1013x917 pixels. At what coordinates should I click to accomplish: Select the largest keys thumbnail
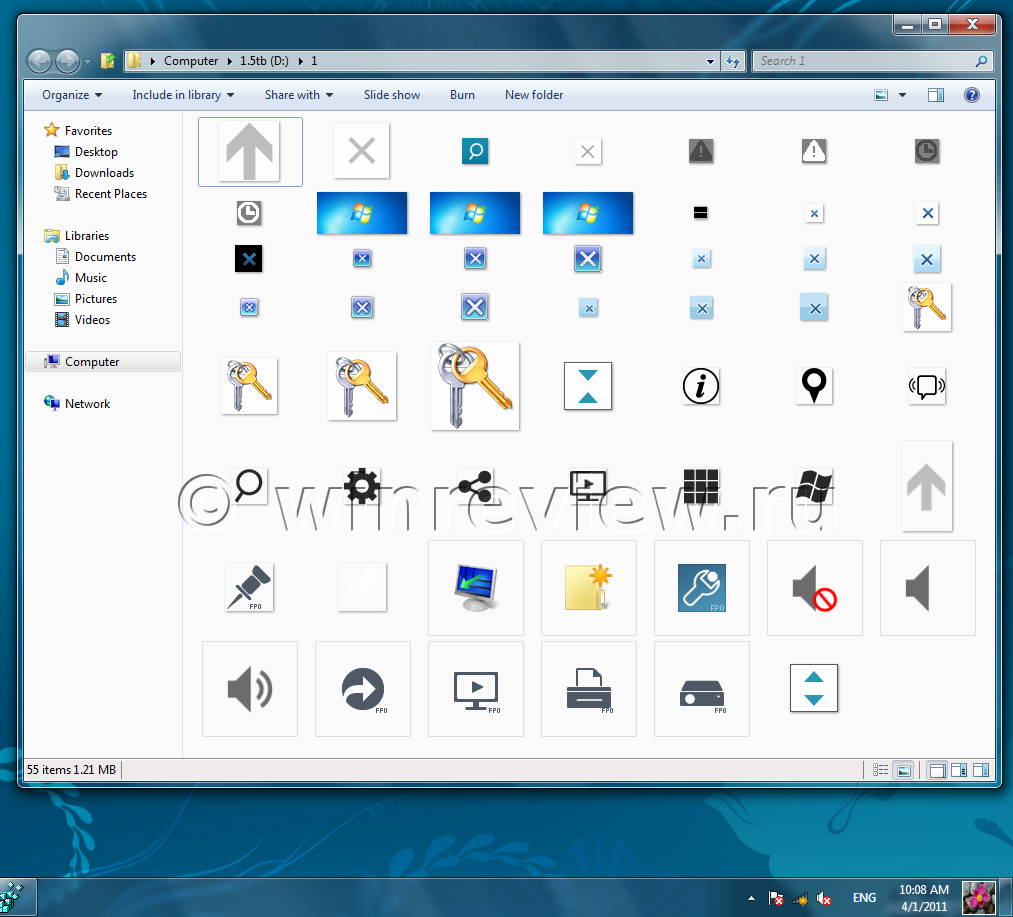tap(475, 386)
